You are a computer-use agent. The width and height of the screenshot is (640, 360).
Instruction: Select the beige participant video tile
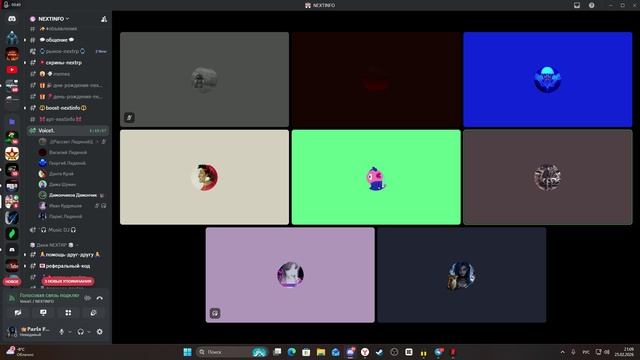[x=204, y=177]
